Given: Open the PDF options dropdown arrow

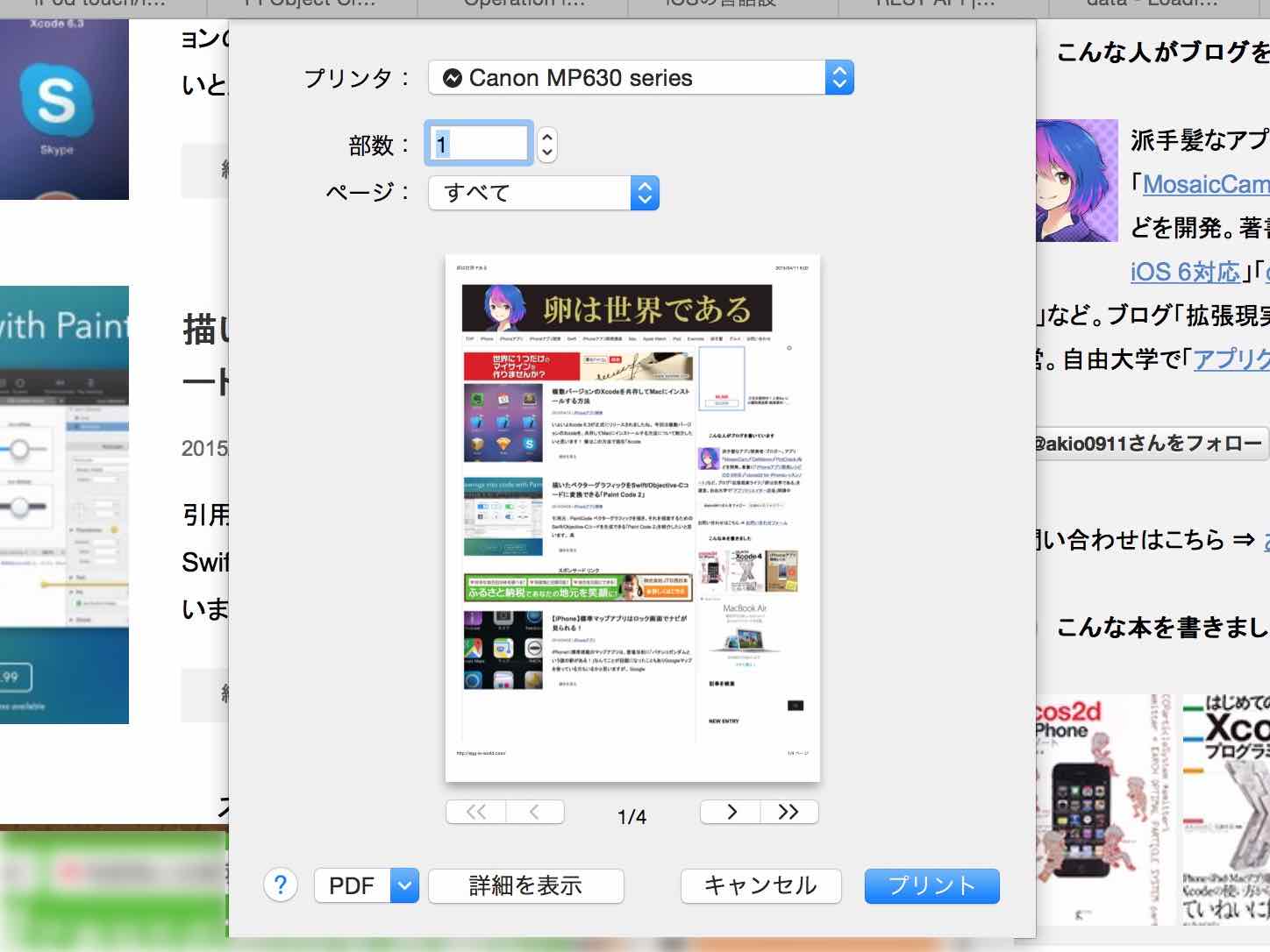Looking at the screenshot, I should coord(404,885).
